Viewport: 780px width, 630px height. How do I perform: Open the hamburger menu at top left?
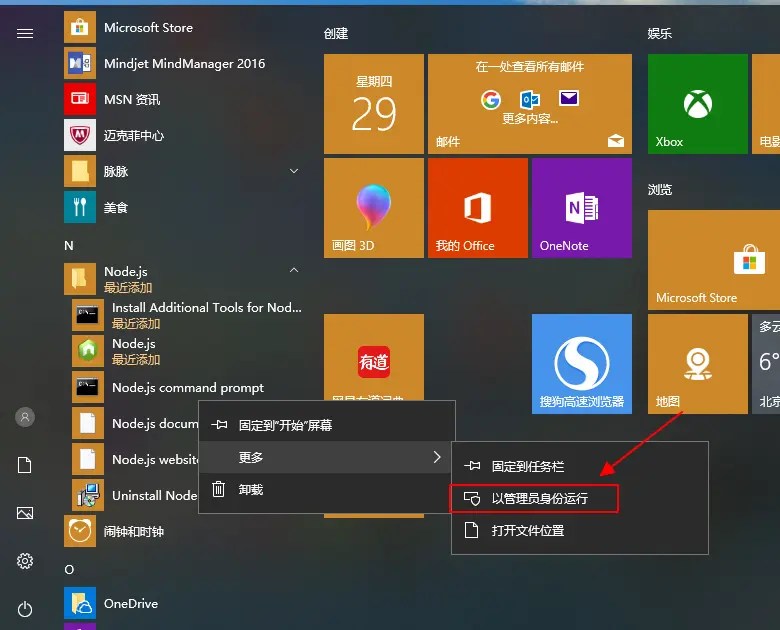click(25, 33)
